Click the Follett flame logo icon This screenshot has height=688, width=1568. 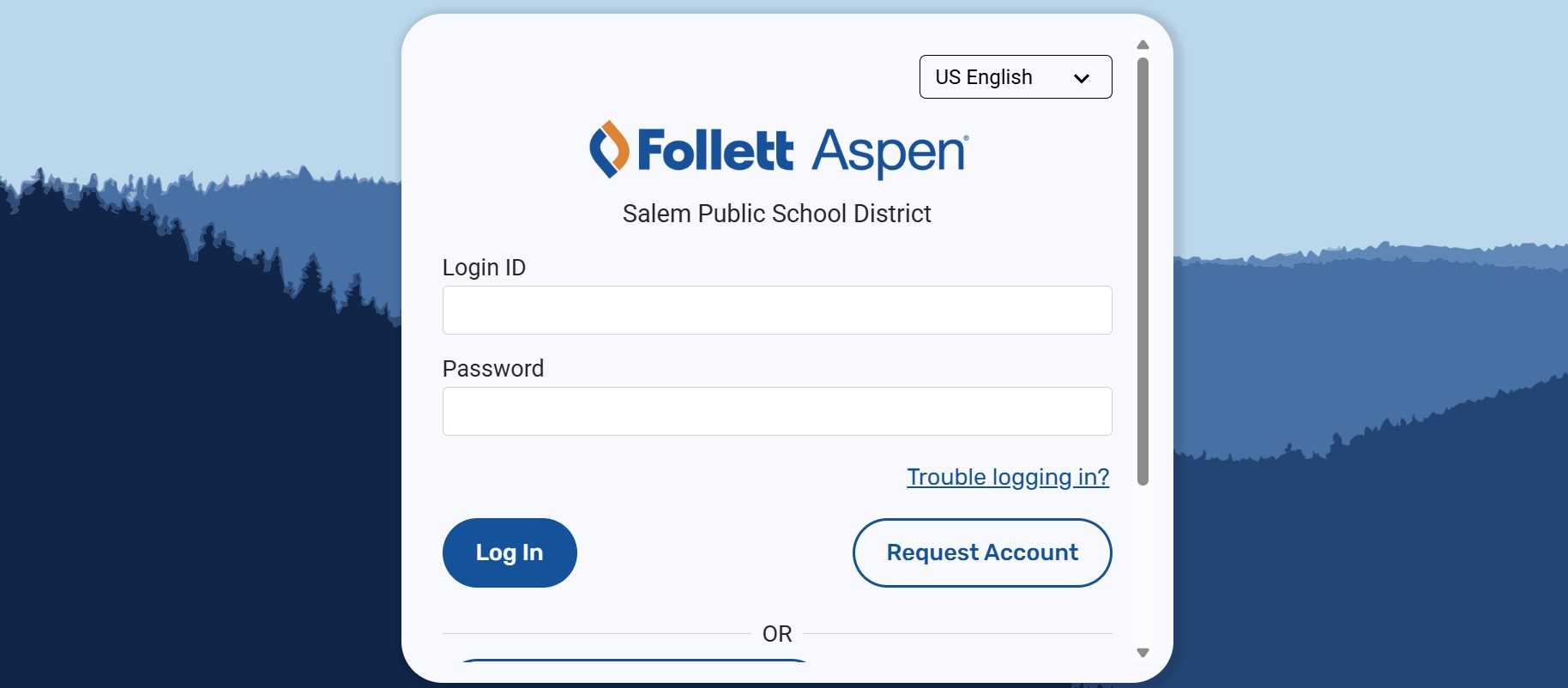point(609,149)
